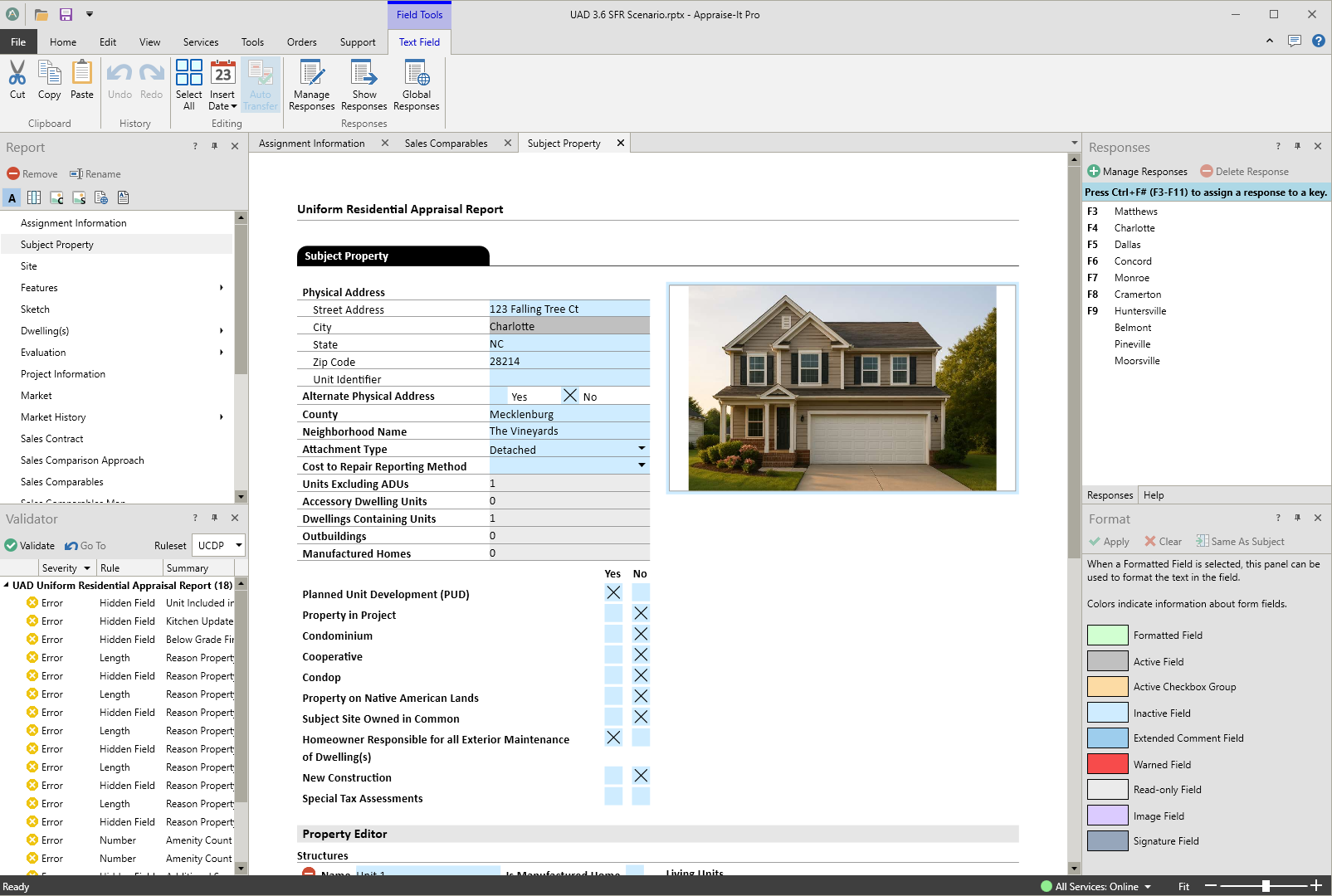Click the Validate button
The width and height of the screenshot is (1332, 896).
[x=30, y=545]
